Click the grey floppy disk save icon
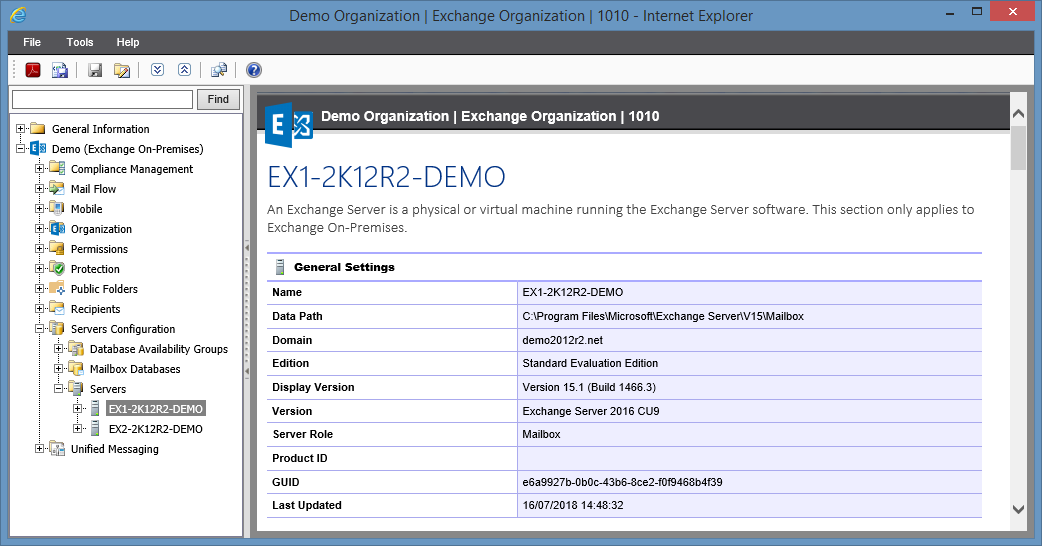 coord(95,70)
